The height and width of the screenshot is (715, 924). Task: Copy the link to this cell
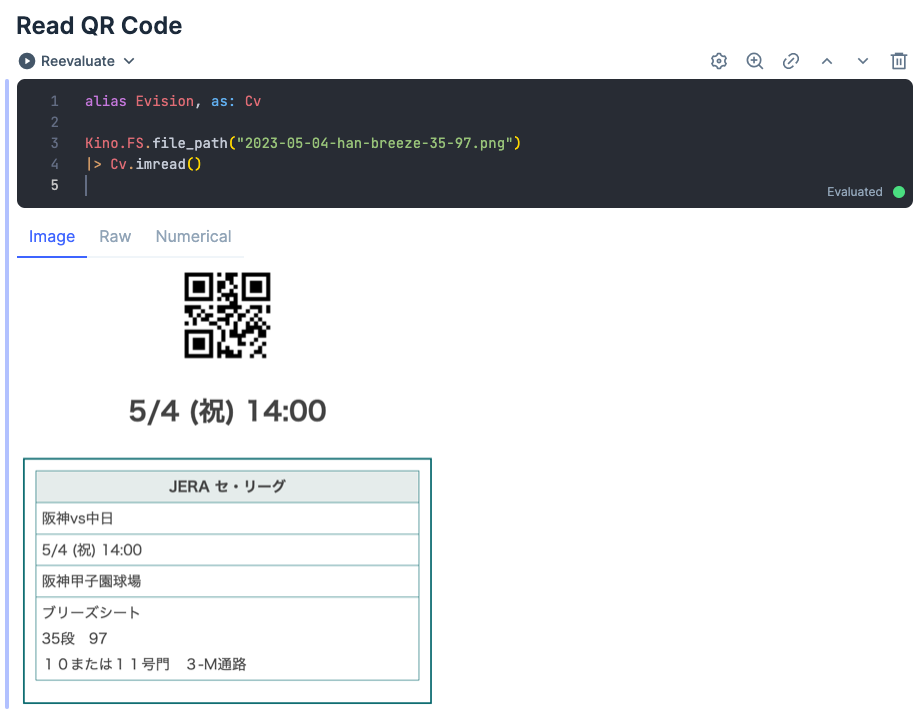791,61
